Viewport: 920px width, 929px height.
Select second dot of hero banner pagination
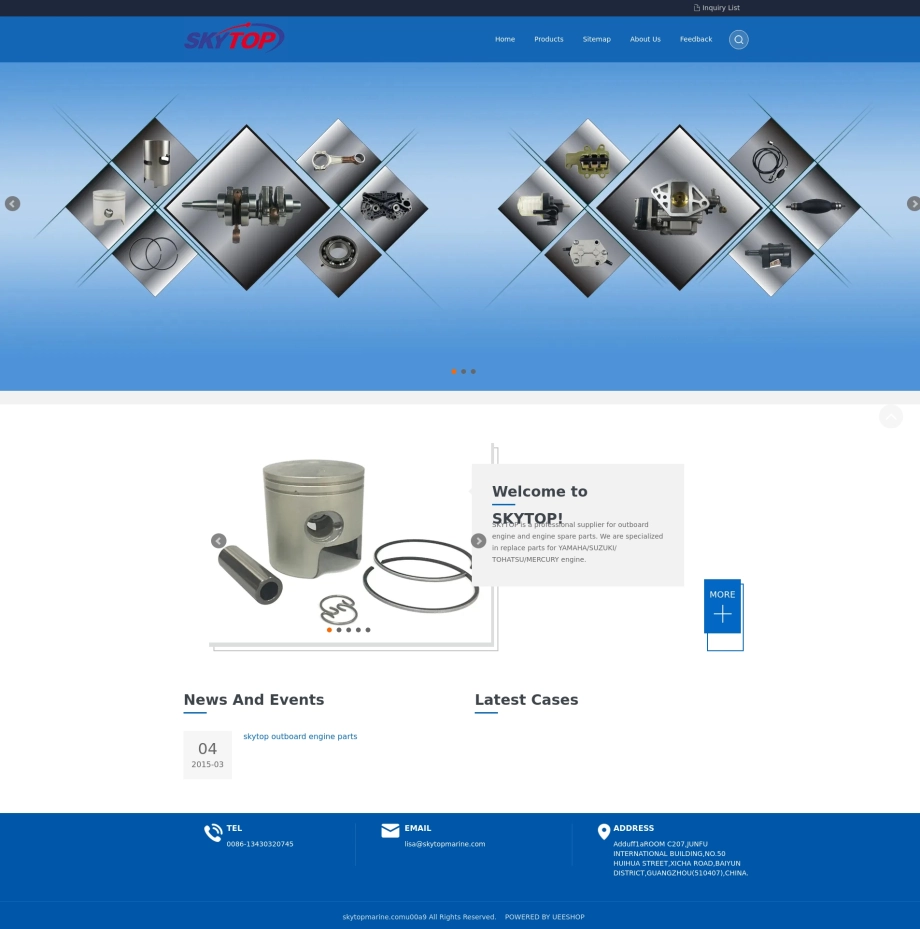(463, 371)
